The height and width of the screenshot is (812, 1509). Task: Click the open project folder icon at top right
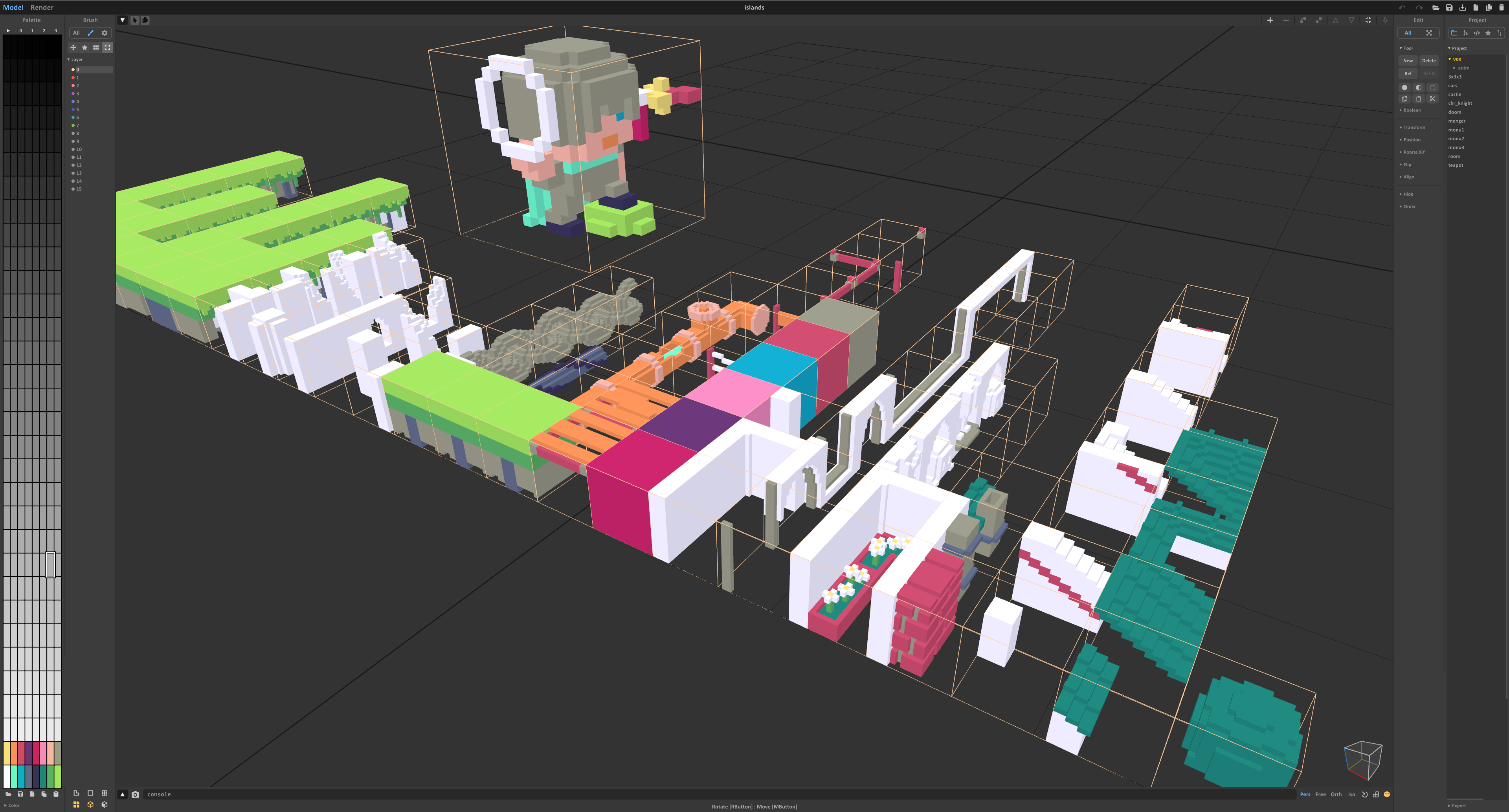tap(1436, 7)
